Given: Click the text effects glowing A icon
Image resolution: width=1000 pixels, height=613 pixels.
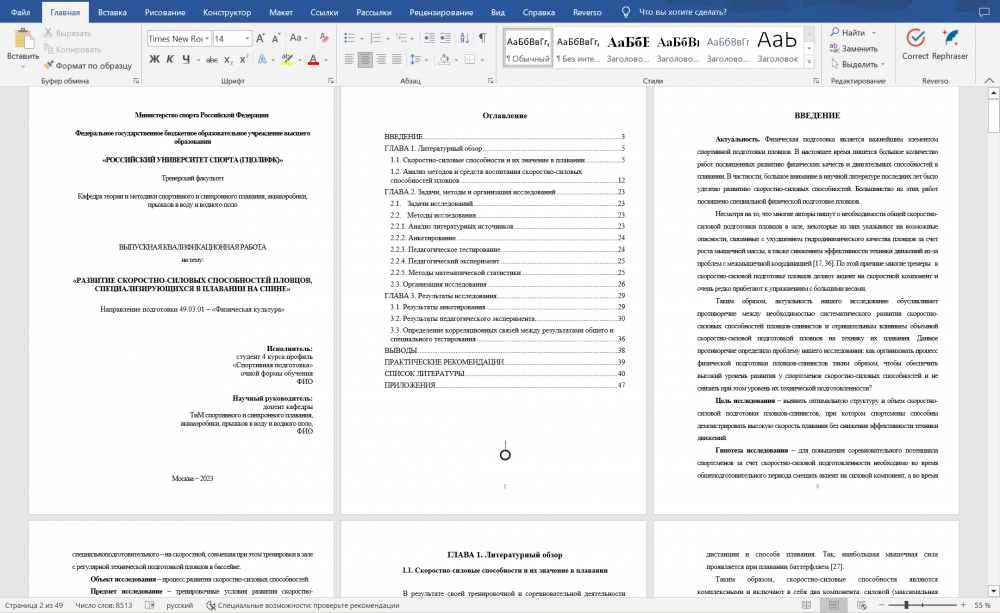Looking at the screenshot, I should pos(261,59).
